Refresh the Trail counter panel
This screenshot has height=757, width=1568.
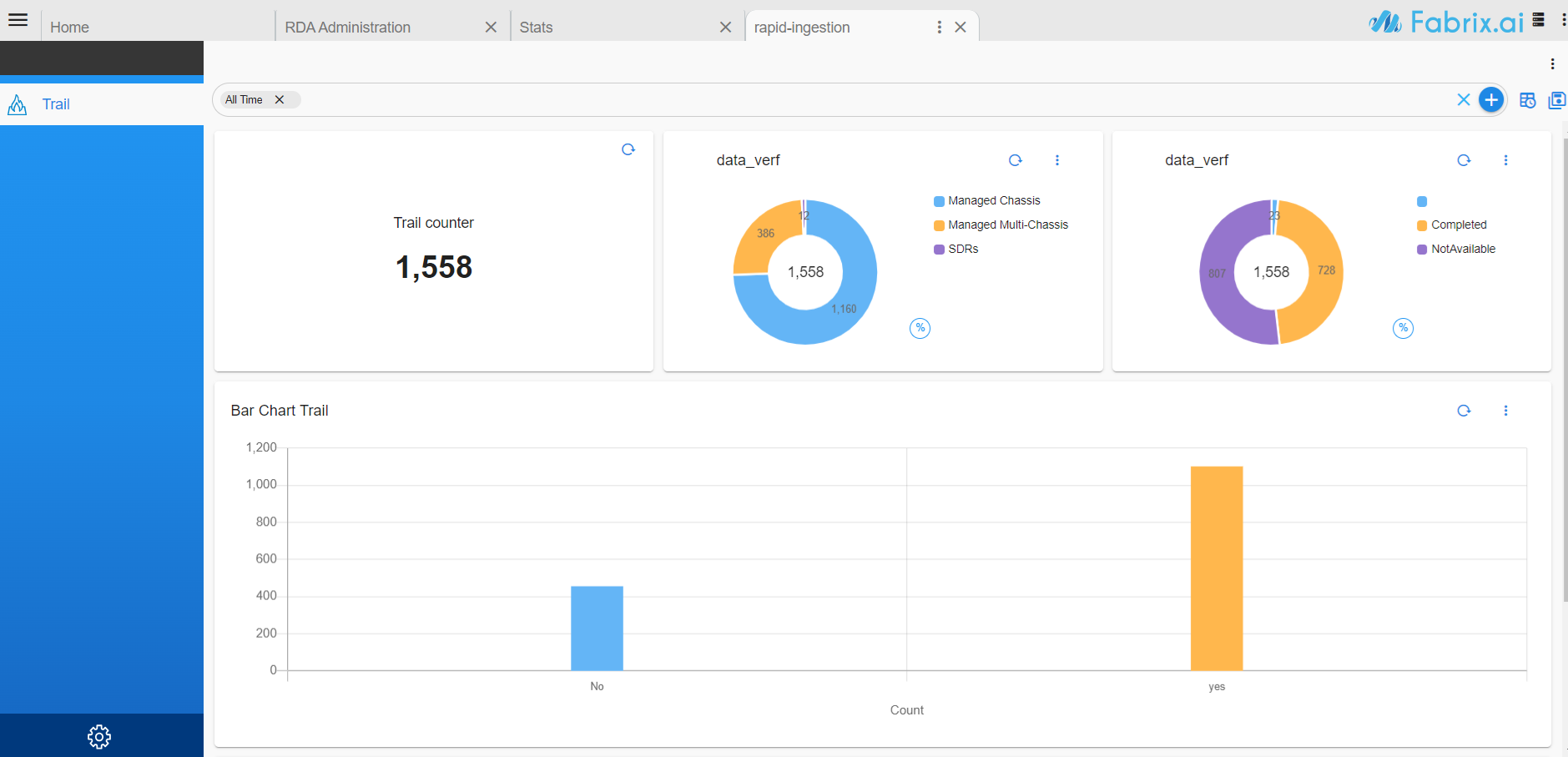tap(628, 149)
